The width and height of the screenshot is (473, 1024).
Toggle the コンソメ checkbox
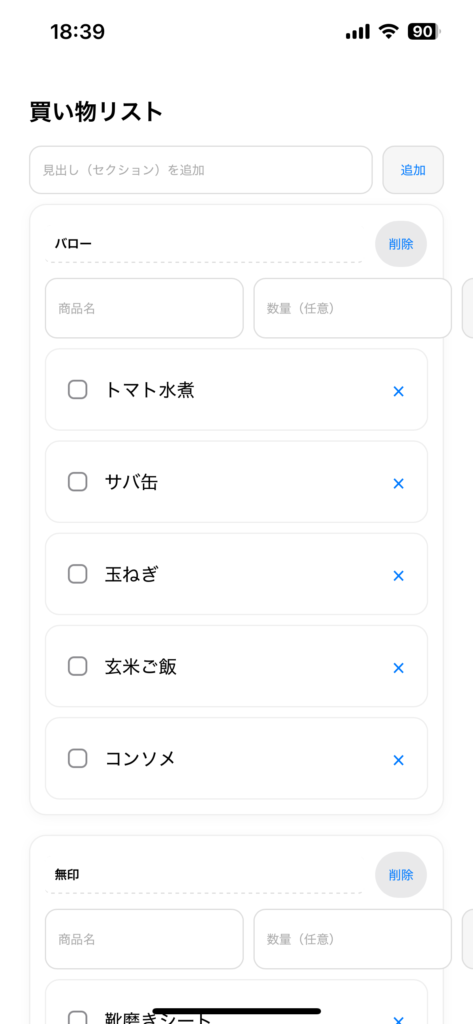[78, 758]
